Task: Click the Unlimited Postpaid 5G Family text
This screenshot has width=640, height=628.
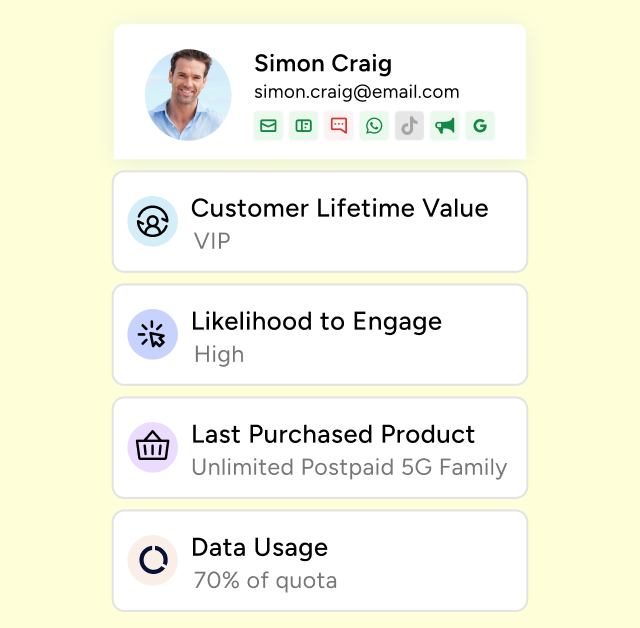Action: tap(349, 467)
